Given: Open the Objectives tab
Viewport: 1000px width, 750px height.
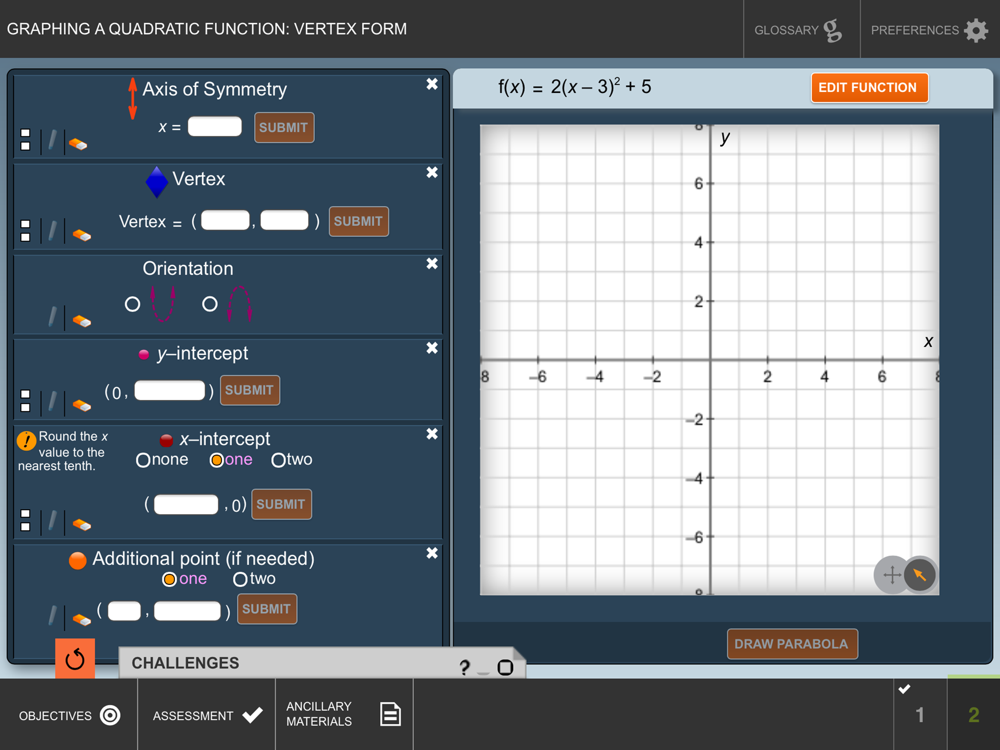Looking at the screenshot, I should click(x=69, y=715).
